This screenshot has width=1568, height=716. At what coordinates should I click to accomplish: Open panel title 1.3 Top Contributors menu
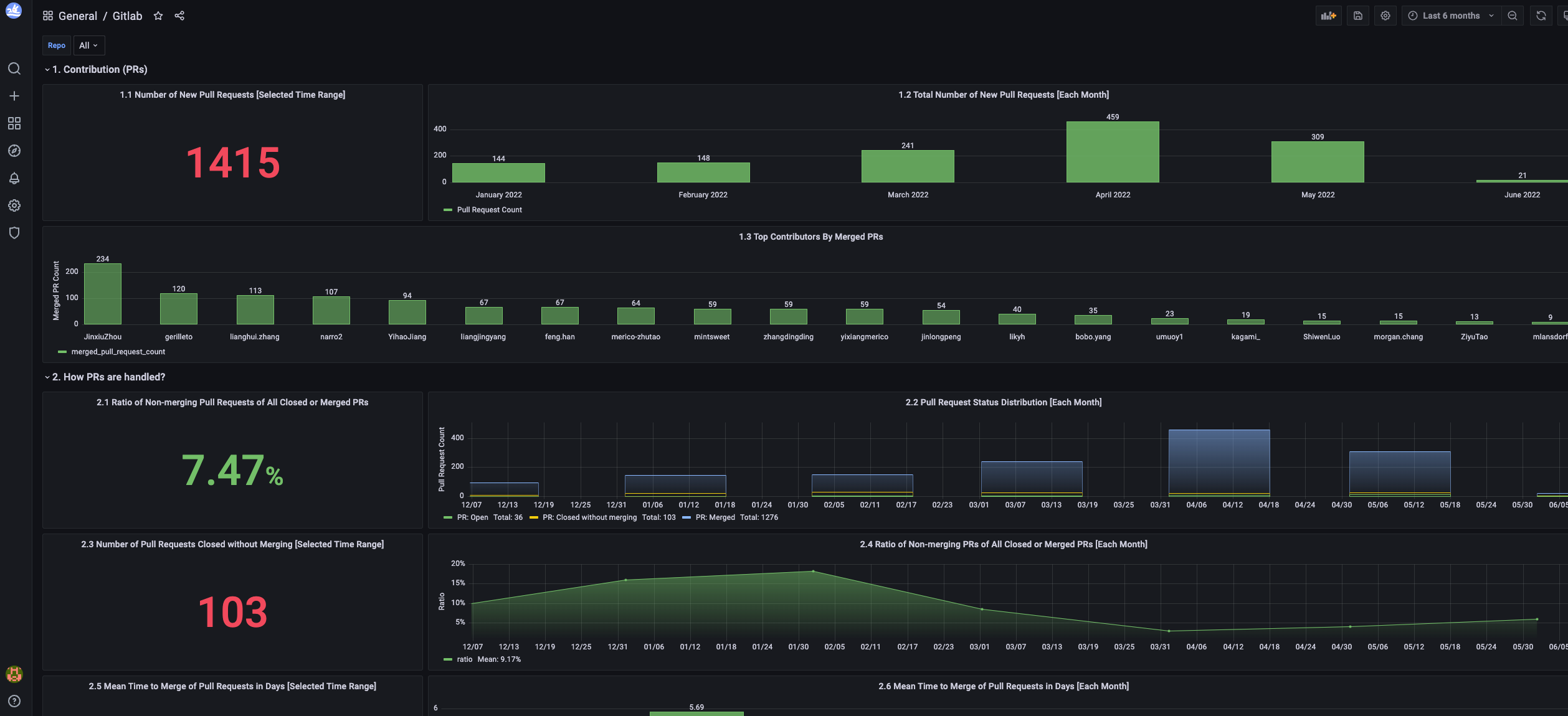(x=810, y=237)
